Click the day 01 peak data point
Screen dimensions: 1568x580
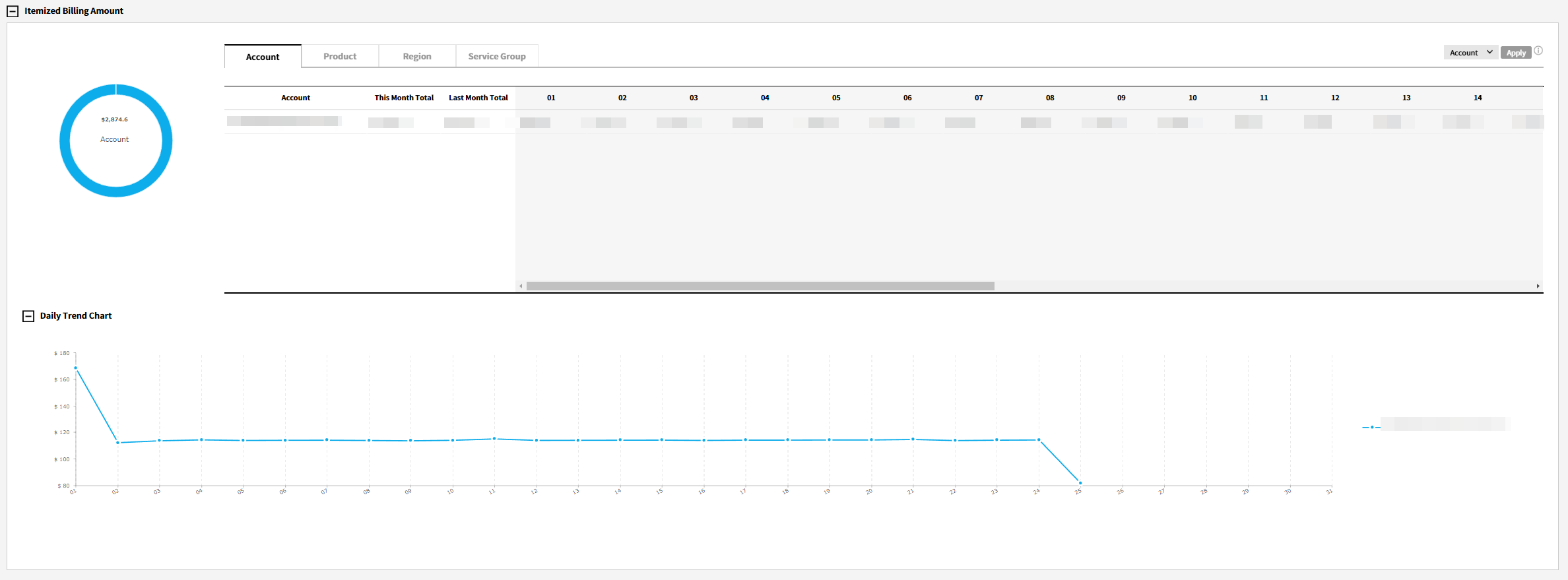click(x=76, y=368)
